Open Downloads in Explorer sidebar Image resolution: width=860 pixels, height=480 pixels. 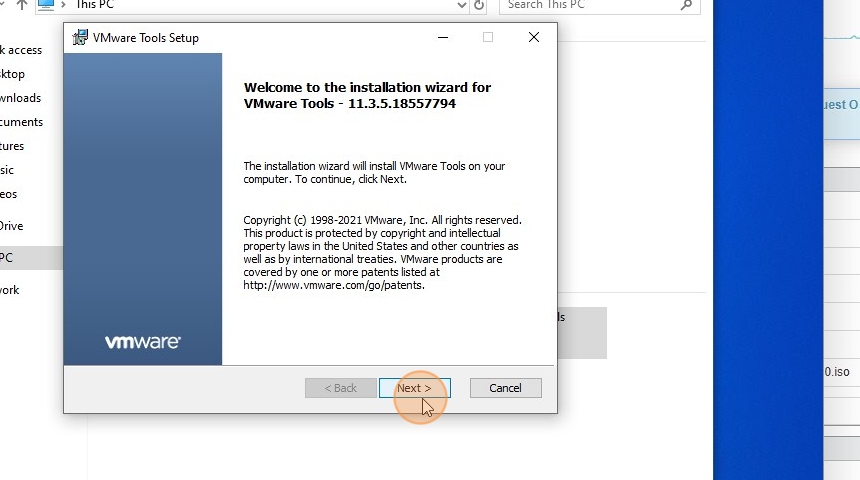tap(20, 98)
